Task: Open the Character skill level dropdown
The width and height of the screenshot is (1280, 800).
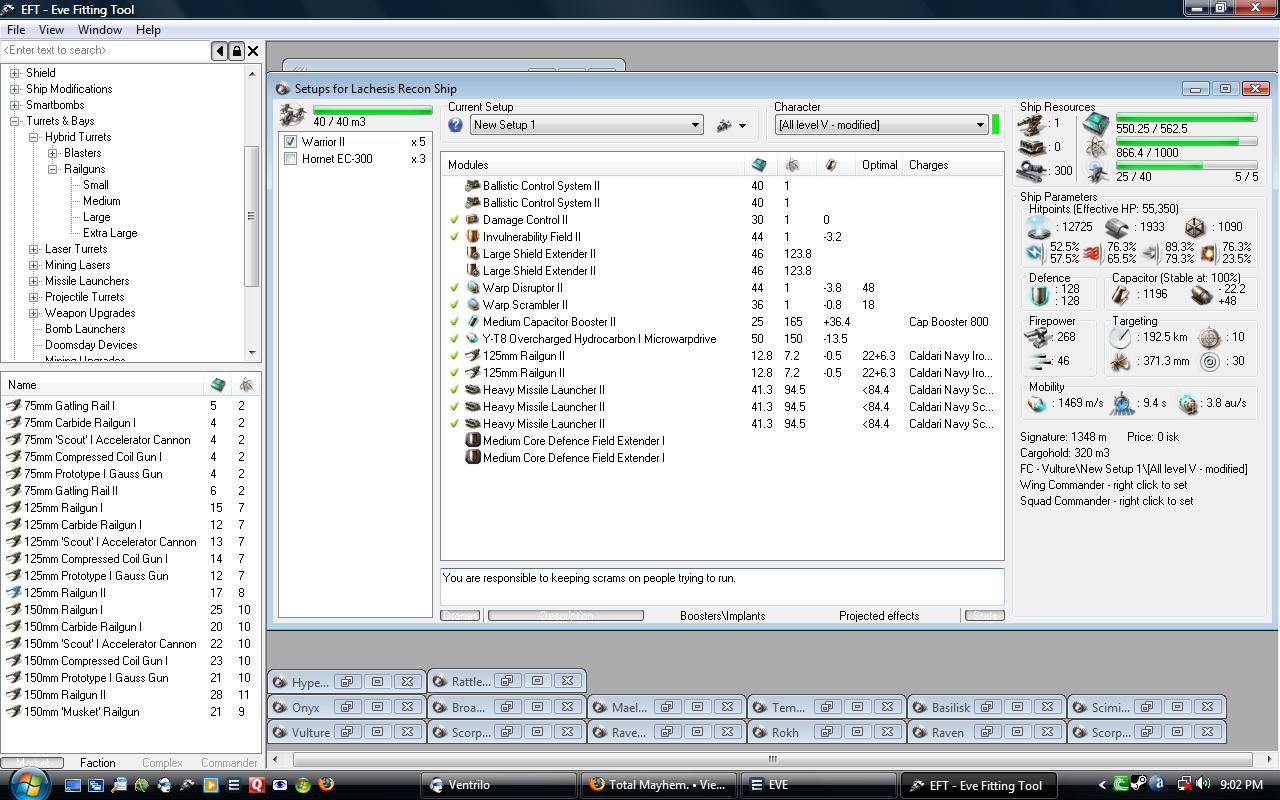Action: pos(979,125)
